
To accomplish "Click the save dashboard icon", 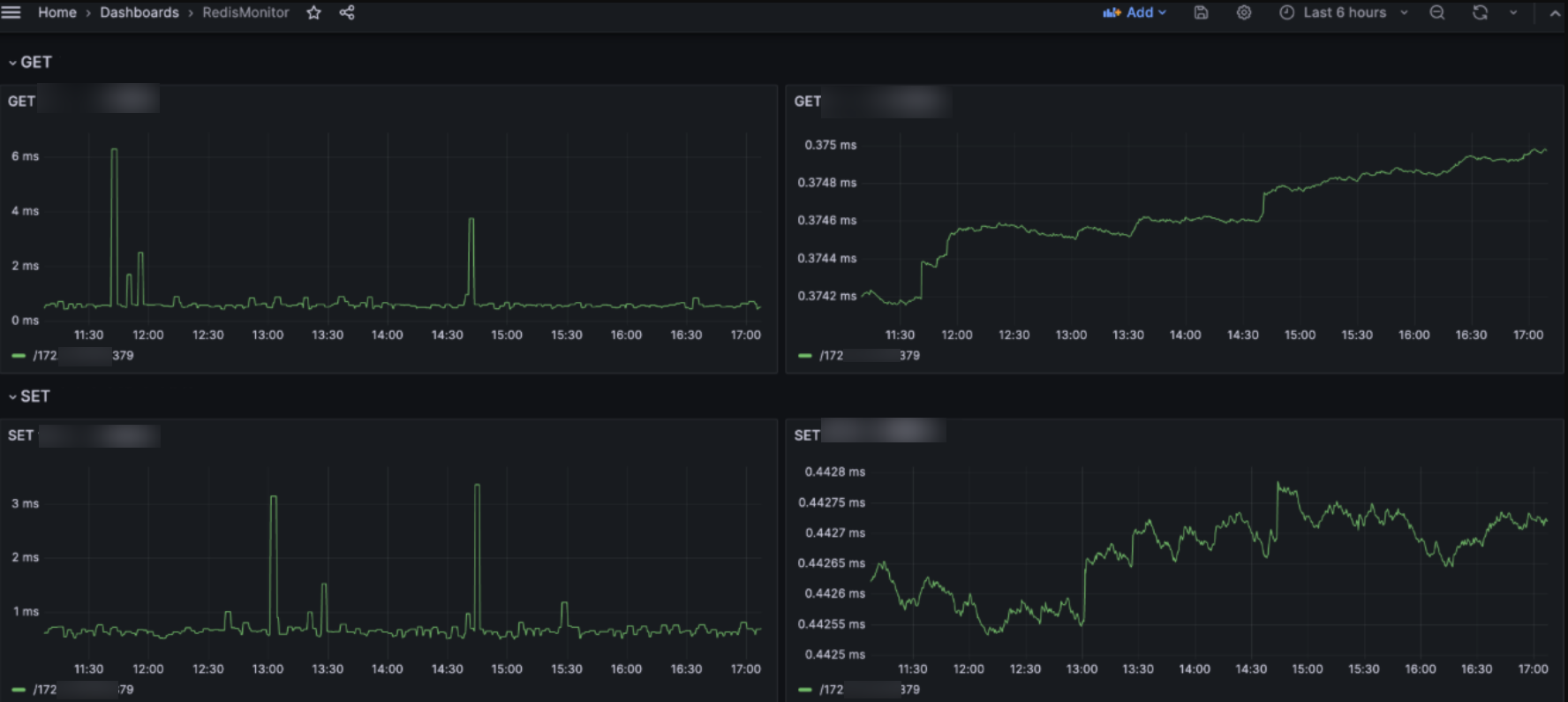I will [1201, 12].
